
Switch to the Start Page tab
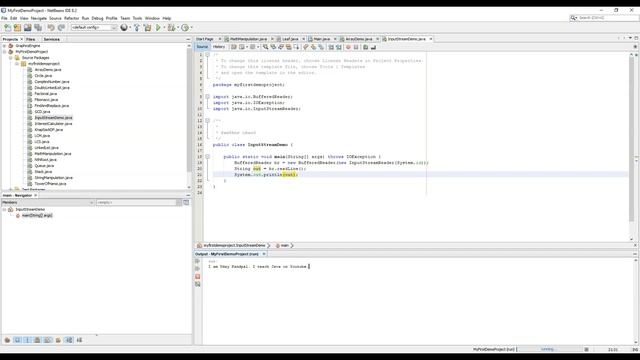[x=205, y=39]
